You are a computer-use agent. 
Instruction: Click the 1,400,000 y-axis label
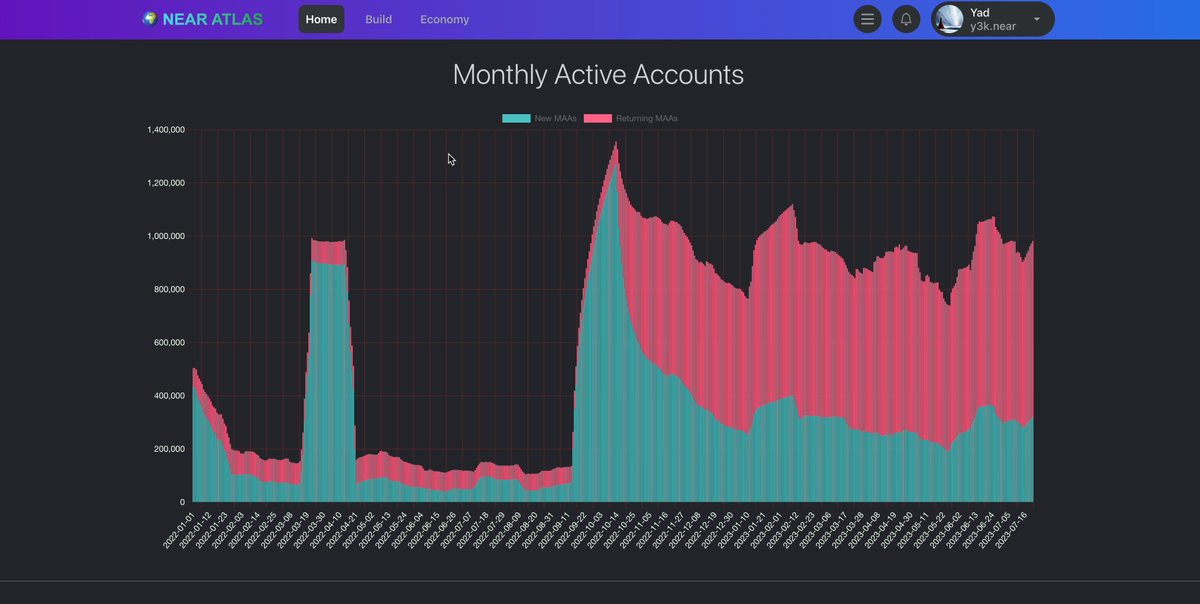pos(166,130)
